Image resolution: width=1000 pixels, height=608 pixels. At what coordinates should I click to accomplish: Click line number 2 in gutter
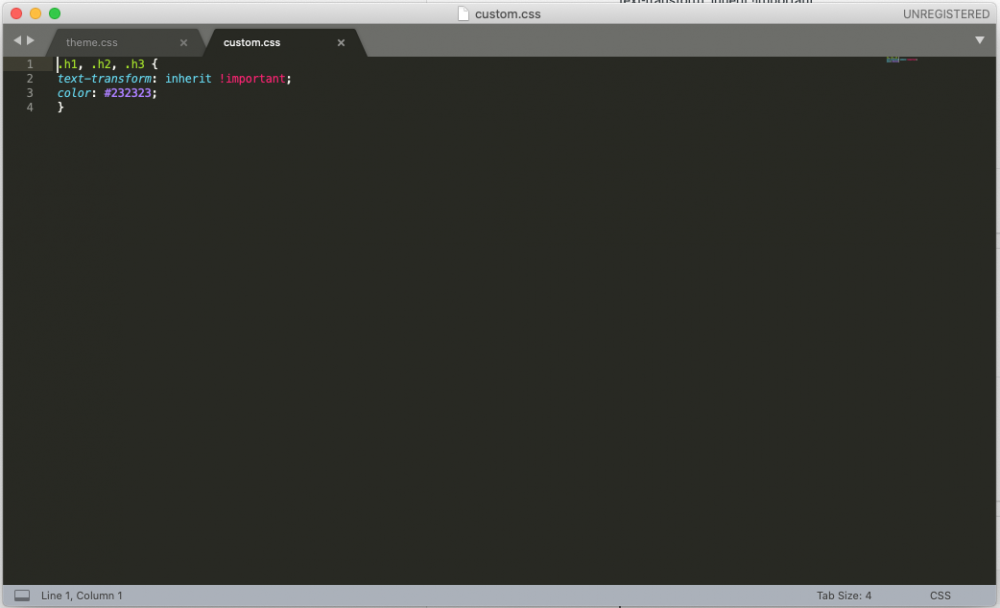tap(29, 78)
